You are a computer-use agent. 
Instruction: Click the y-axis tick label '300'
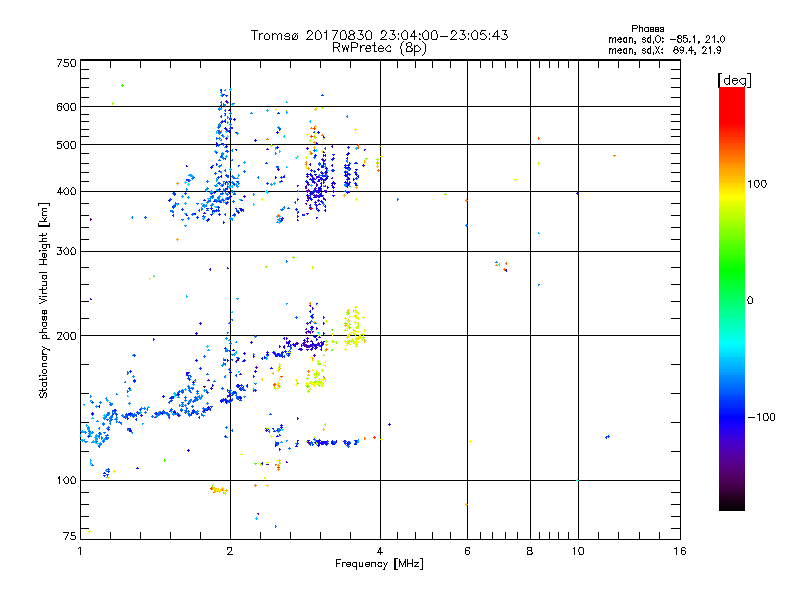click(66, 252)
